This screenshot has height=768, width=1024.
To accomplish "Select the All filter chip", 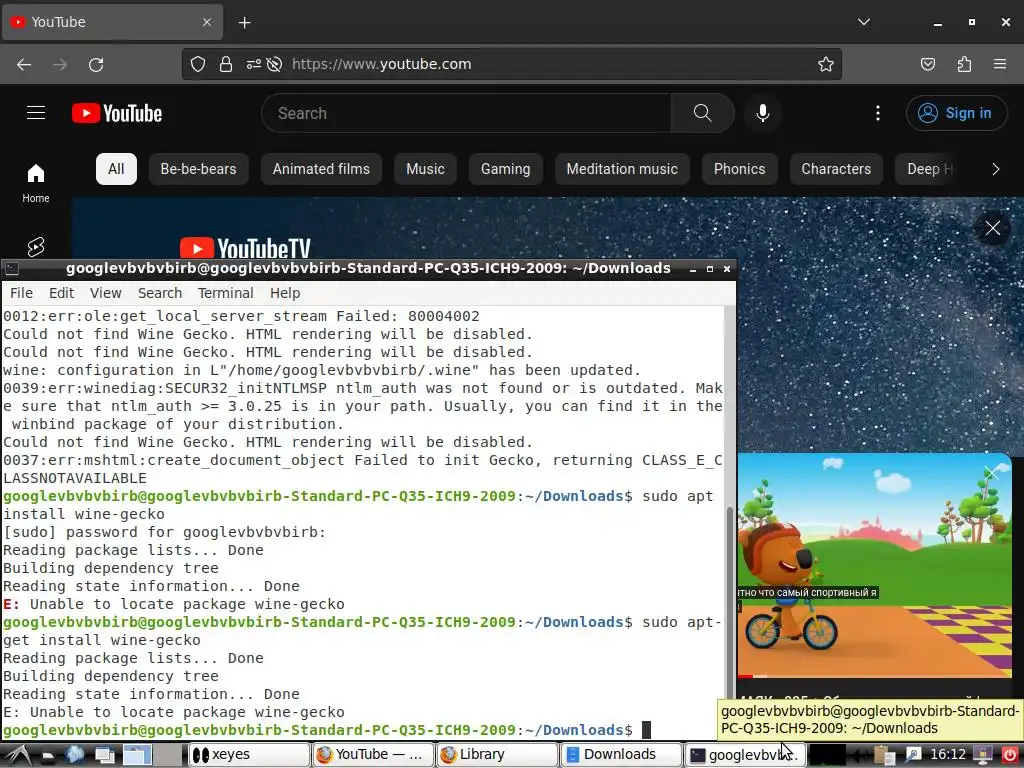I will pos(116,169).
